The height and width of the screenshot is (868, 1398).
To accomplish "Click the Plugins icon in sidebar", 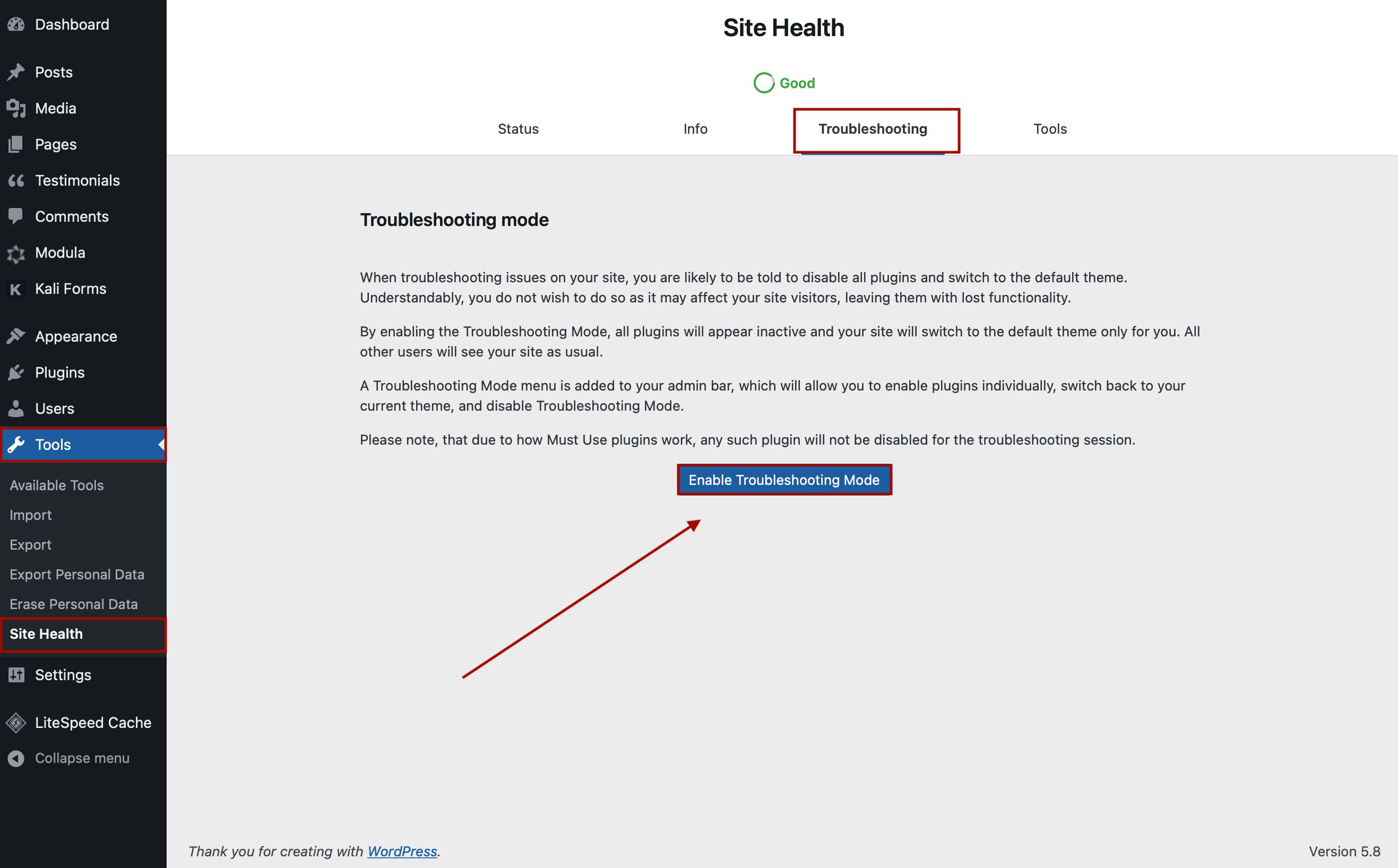I will click(17, 372).
